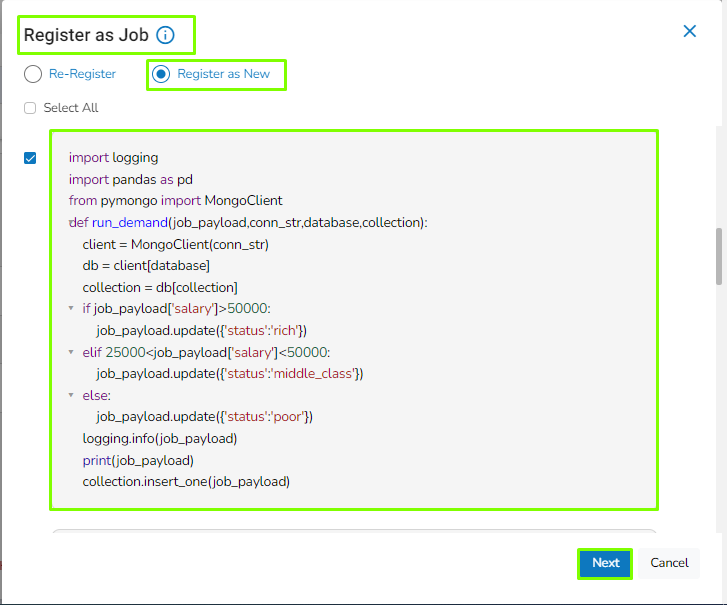
Task: Click the status 'rich' update line
Action: 202,331
